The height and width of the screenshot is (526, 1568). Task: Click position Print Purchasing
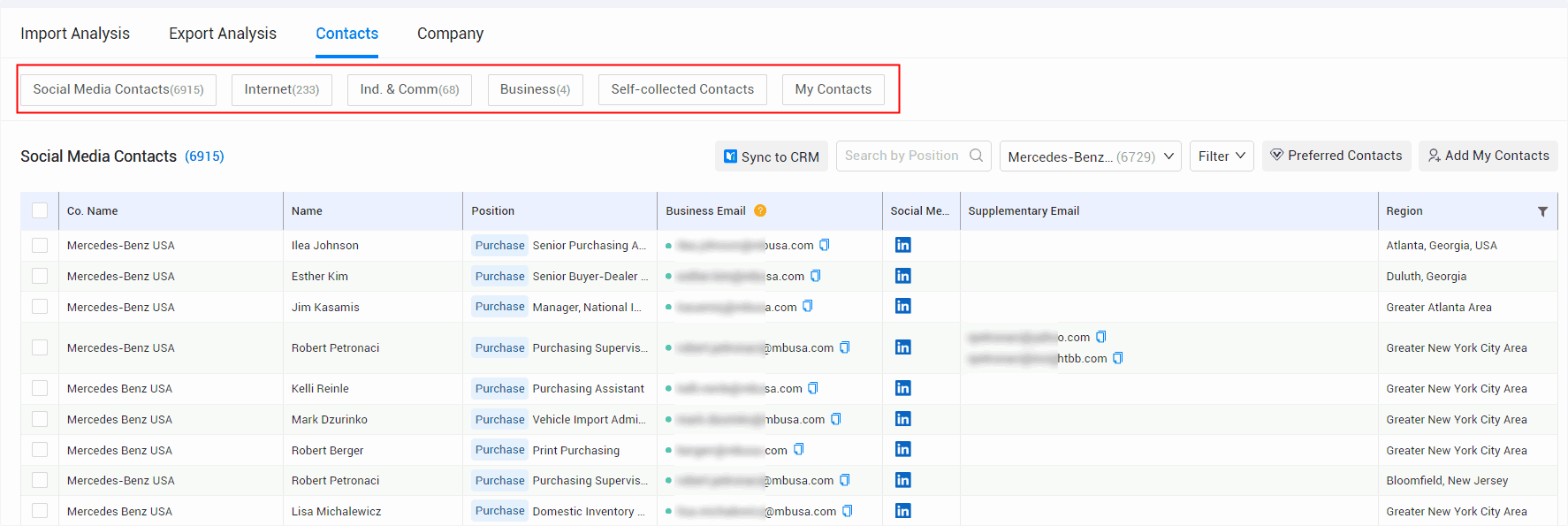pyautogui.click(x=575, y=450)
